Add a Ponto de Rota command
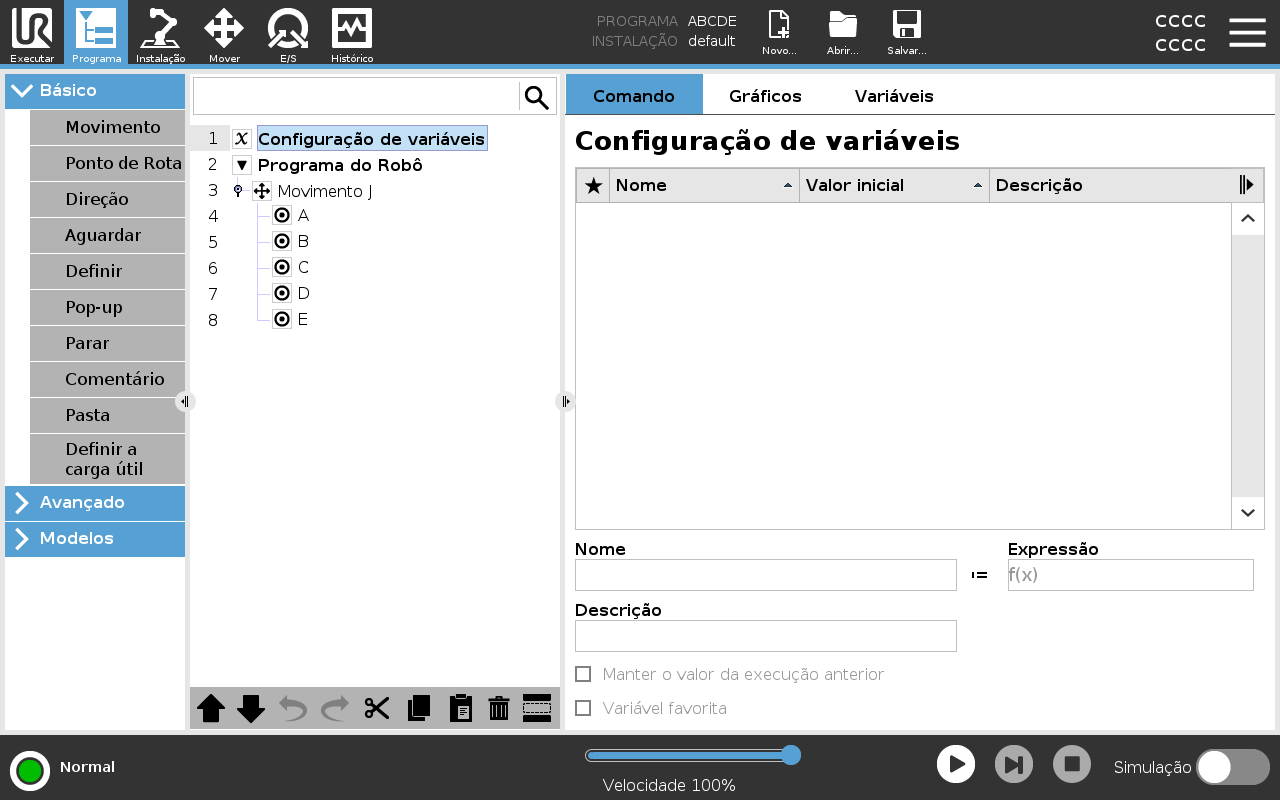Image resolution: width=1280 pixels, height=800 pixels. (x=108, y=163)
